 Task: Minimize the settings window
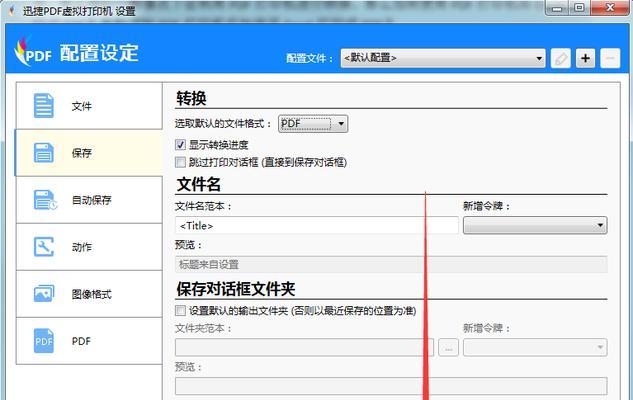(557, 8)
